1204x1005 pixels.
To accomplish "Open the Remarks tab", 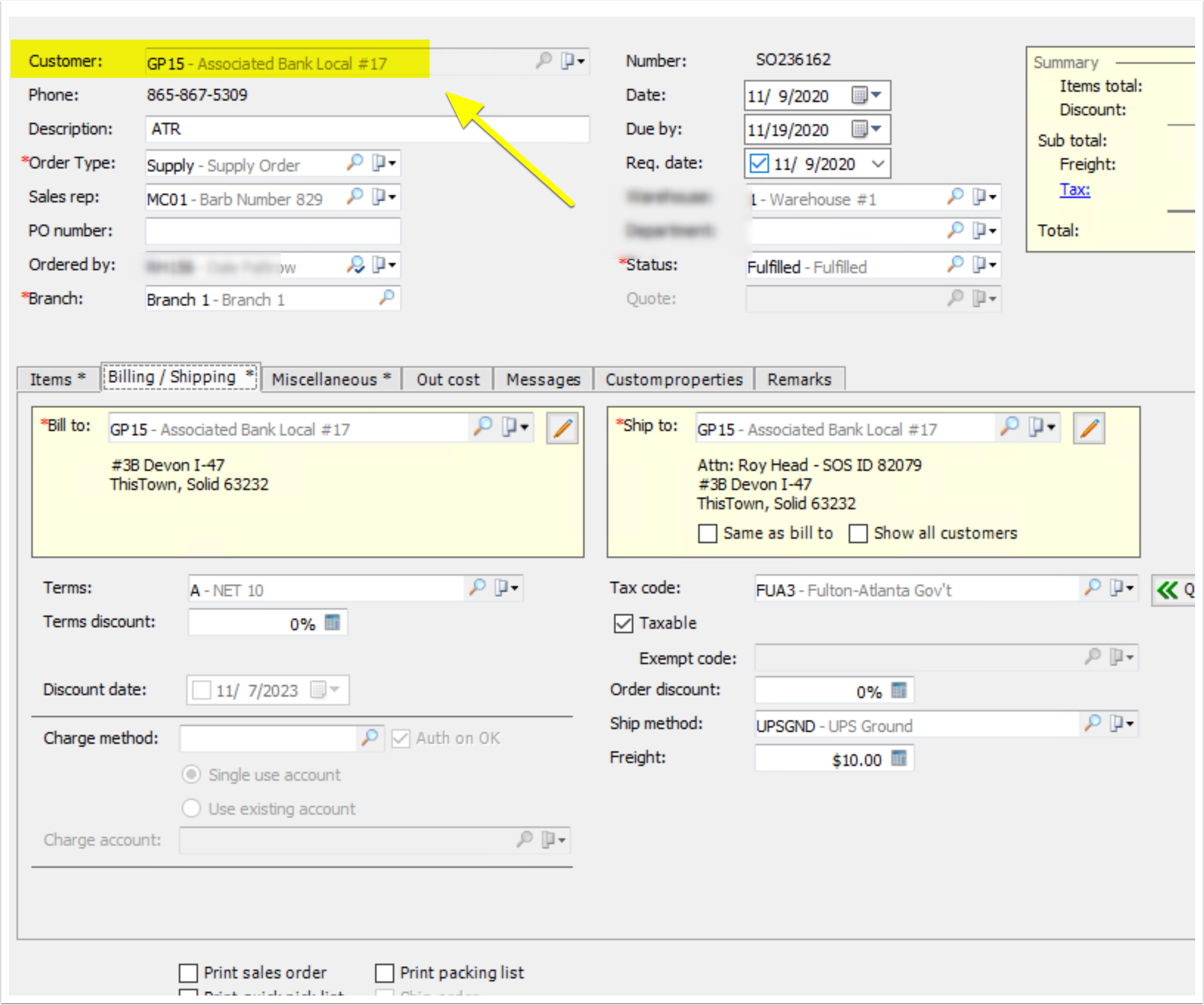I will [800, 379].
